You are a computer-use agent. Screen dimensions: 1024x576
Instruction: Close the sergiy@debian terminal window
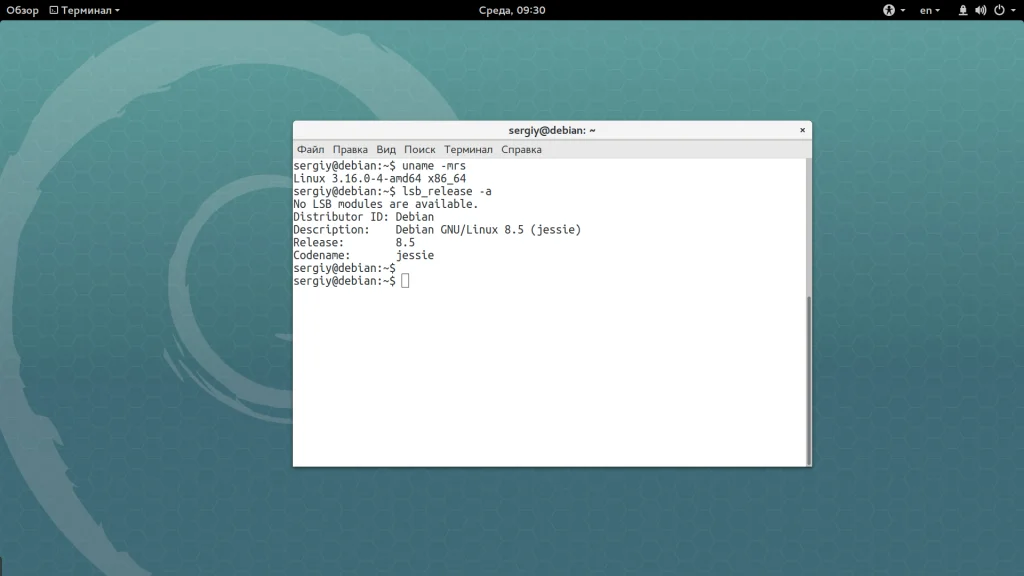pyautogui.click(x=802, y=130)
